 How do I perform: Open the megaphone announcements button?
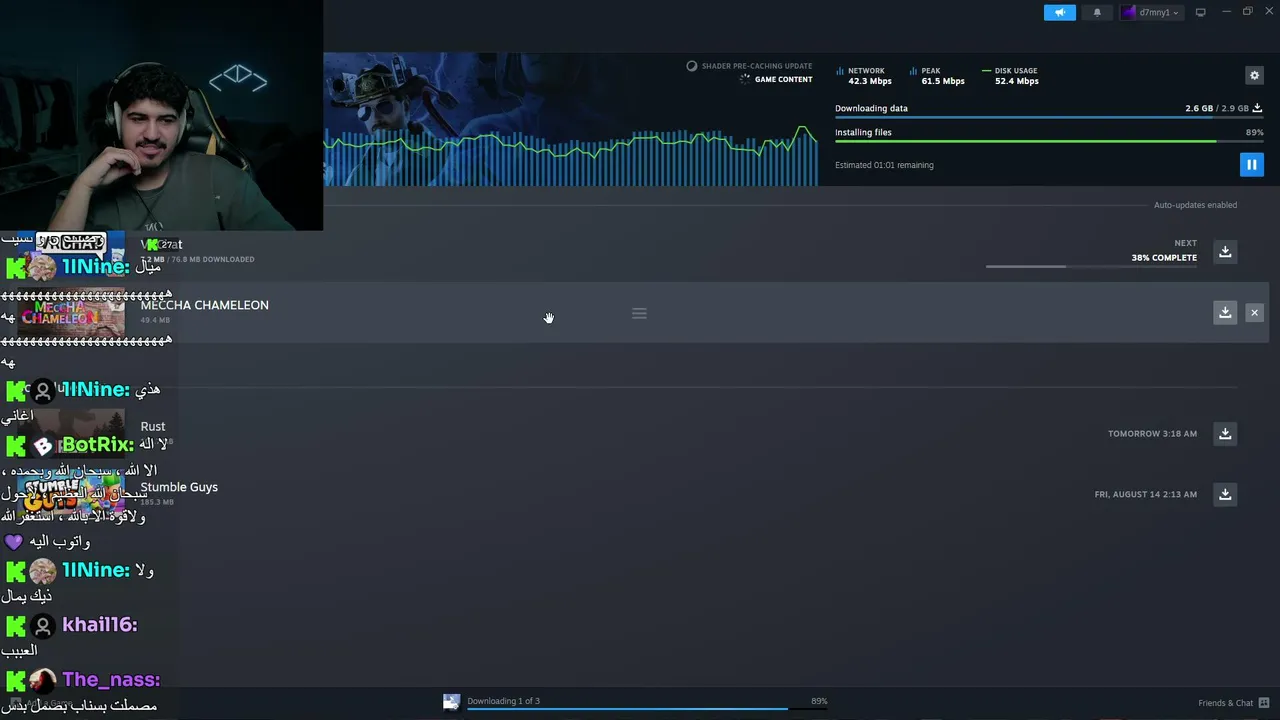tap(1060, 12)
